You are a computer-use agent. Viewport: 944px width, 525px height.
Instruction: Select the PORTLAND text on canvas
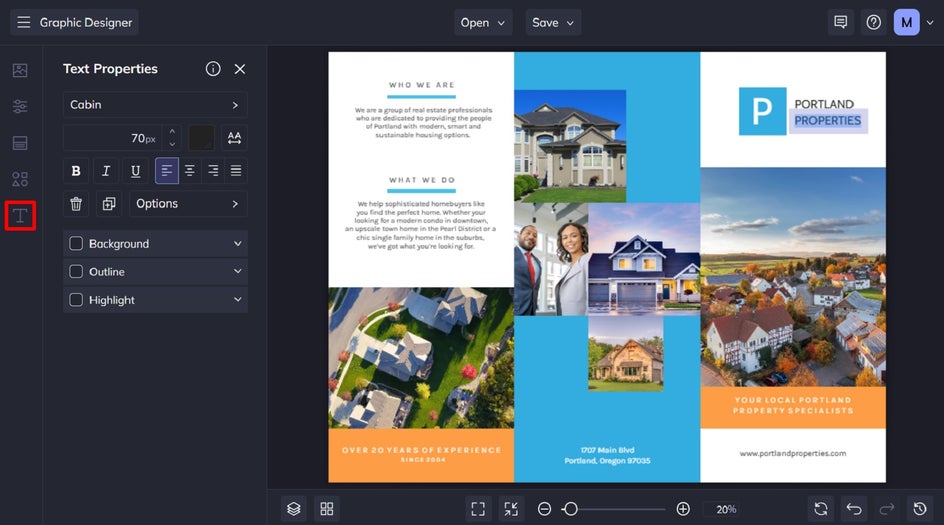pyautogui.click(x=824, y=104)
